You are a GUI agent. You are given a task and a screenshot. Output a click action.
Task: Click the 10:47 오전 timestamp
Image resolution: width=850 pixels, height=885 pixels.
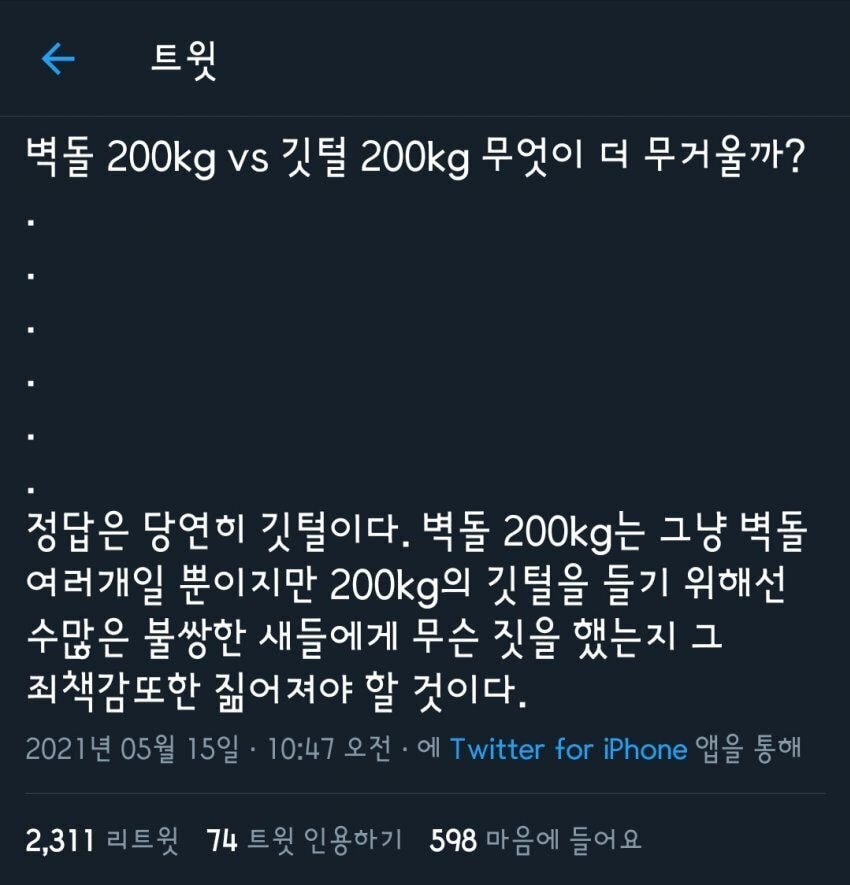328,750
